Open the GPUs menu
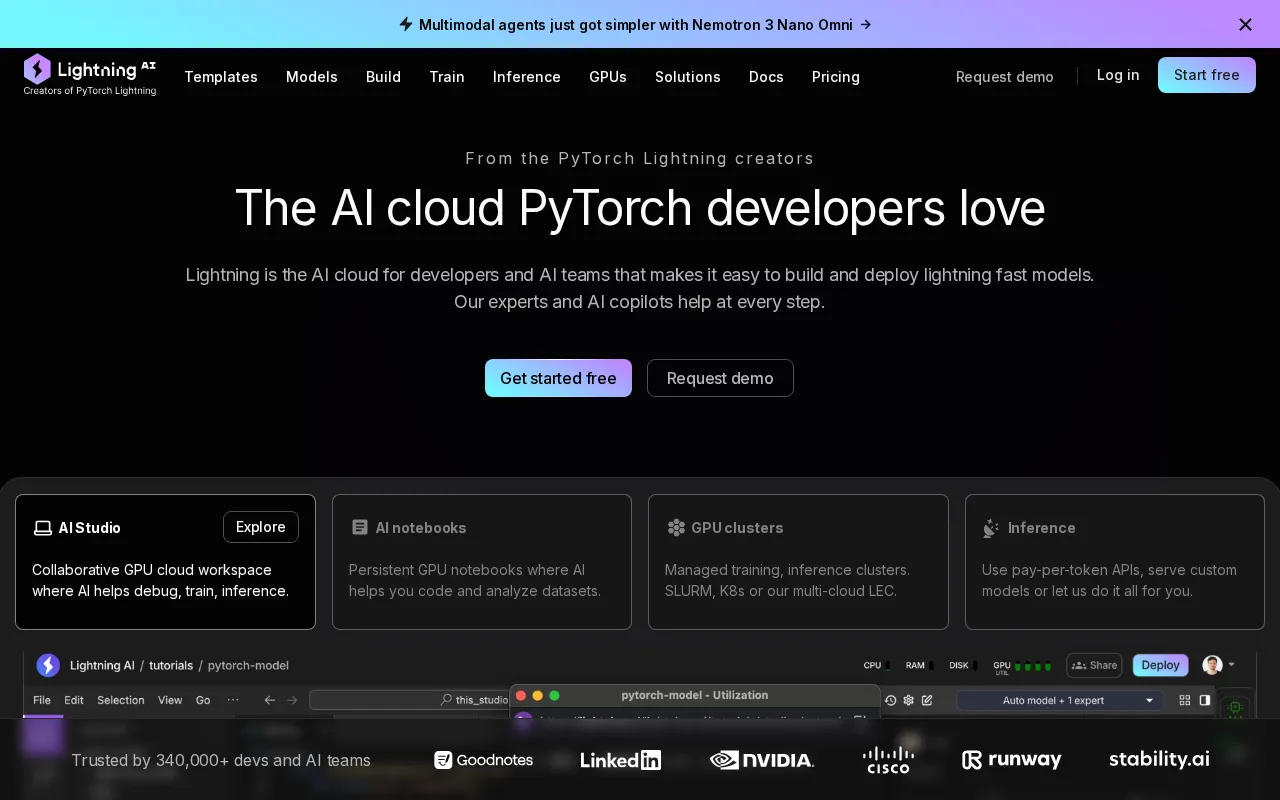 (608, 77)
